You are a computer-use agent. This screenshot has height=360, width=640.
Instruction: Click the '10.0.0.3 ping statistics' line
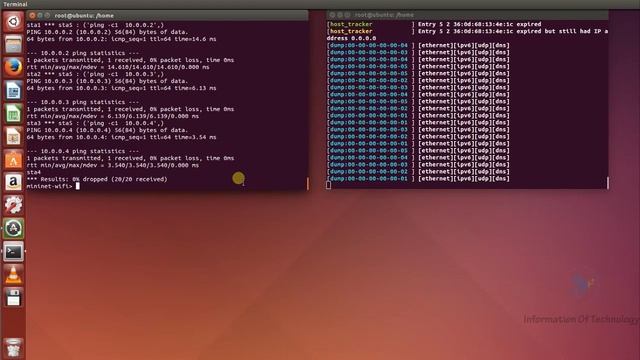(83, 102)
